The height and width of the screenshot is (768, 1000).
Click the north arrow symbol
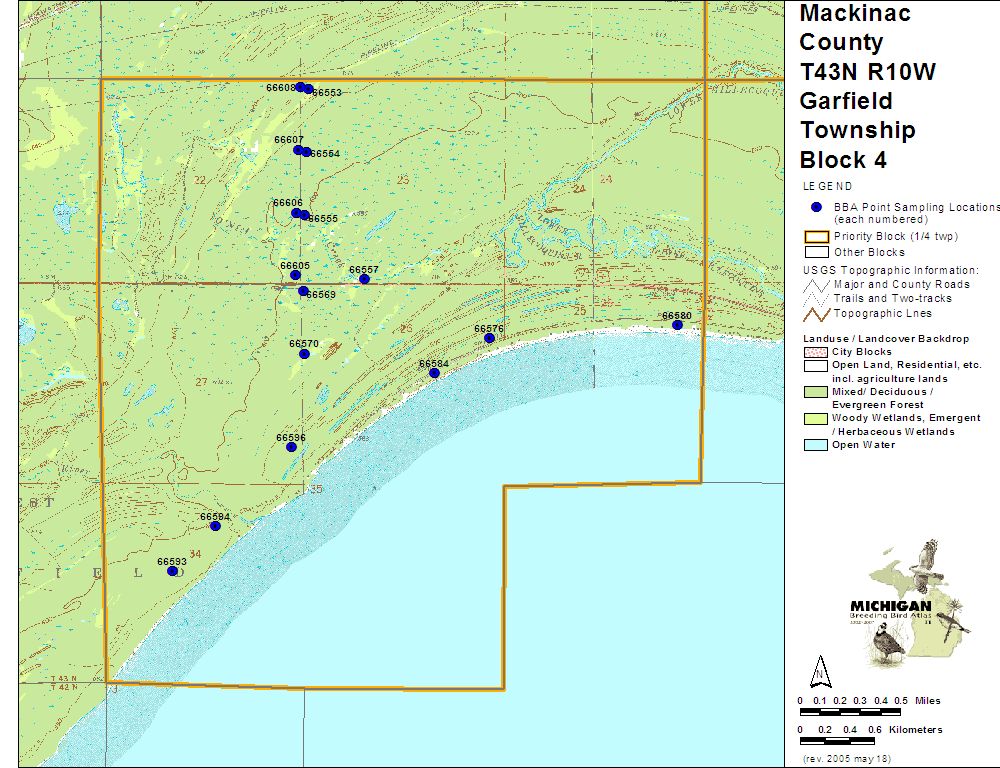pos(819,671)
